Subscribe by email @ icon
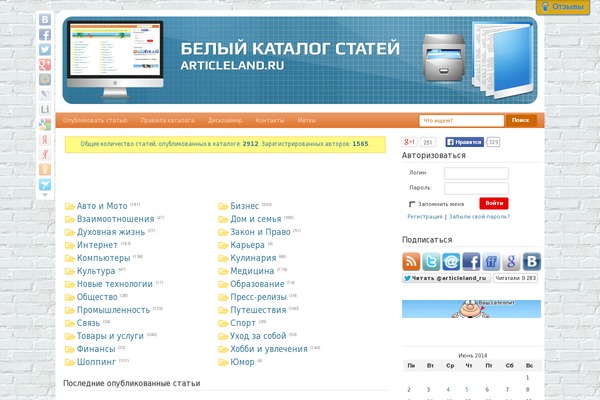Screen dimensions: 600x400 [x=451, y=261]
